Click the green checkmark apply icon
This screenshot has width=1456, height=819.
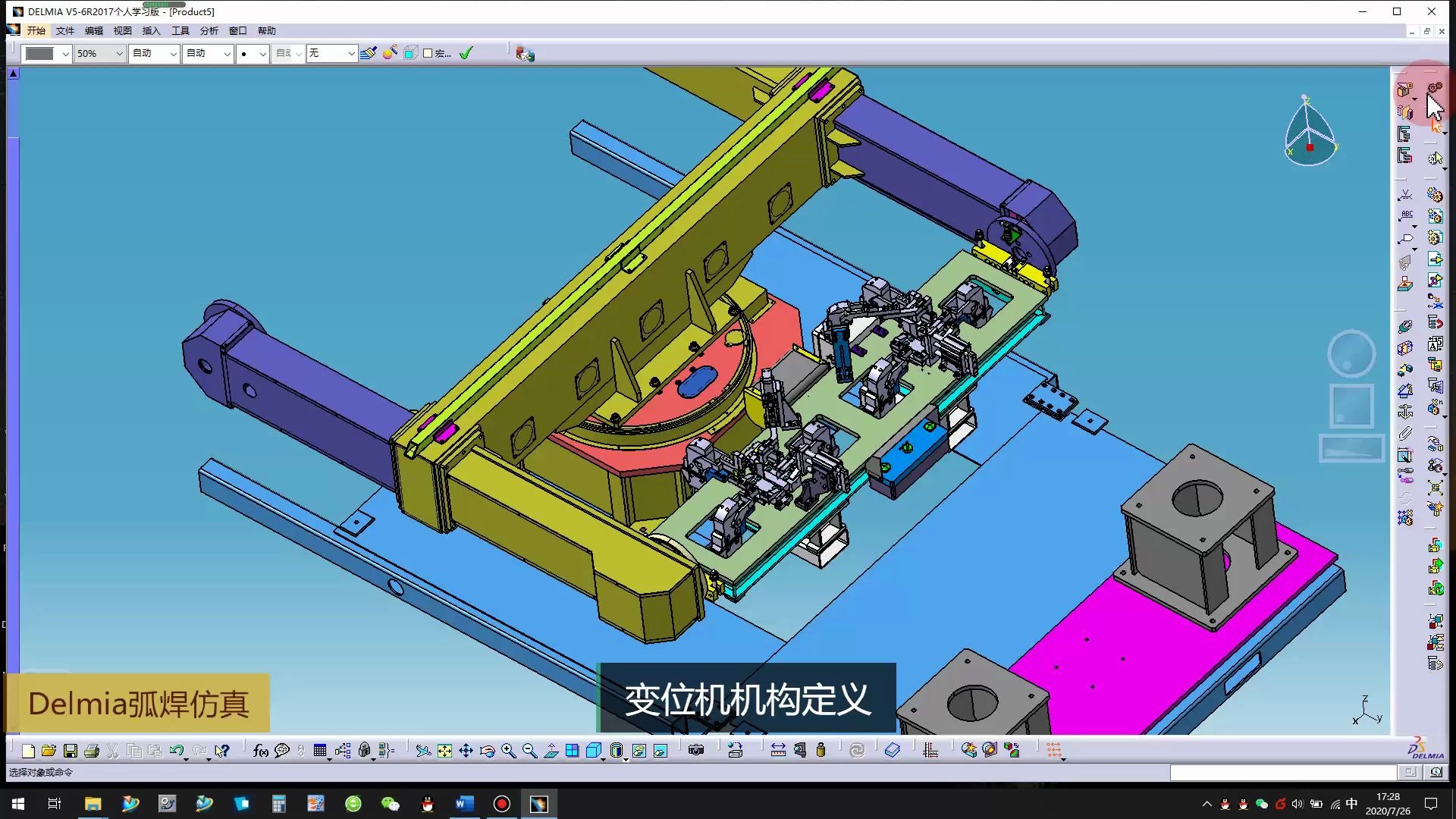[x=466, y=53]
